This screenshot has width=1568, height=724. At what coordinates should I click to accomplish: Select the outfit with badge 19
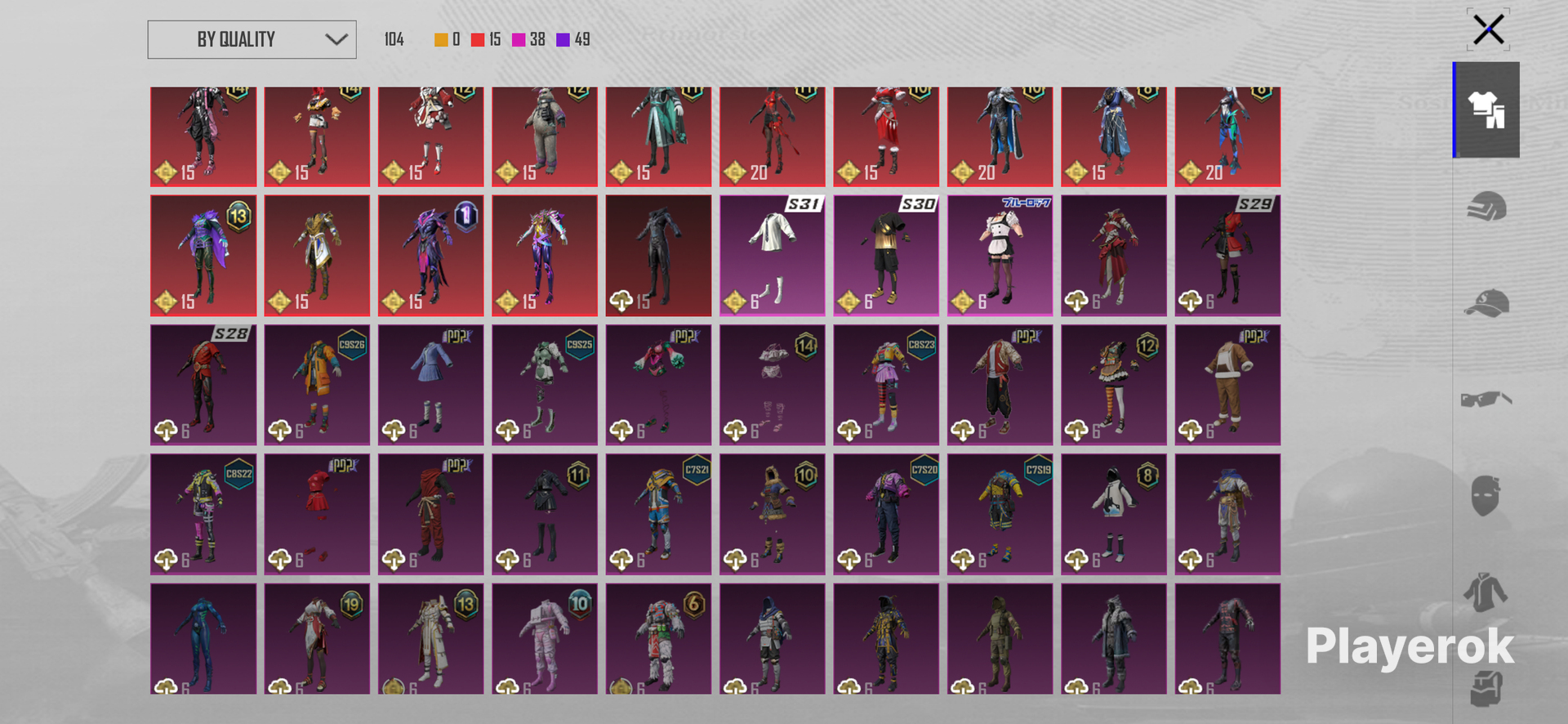pos(317,638)
